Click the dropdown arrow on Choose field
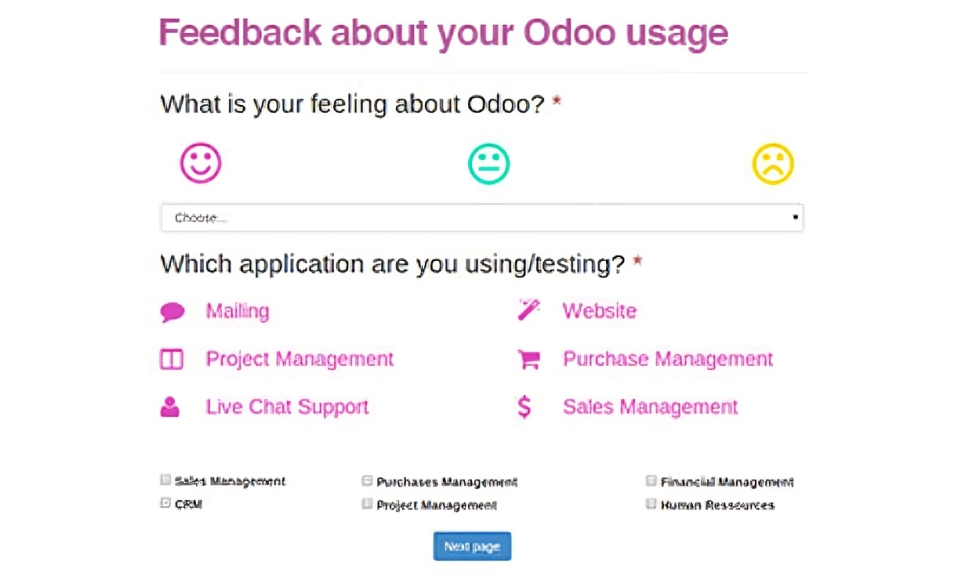 [x=795, y=217]
